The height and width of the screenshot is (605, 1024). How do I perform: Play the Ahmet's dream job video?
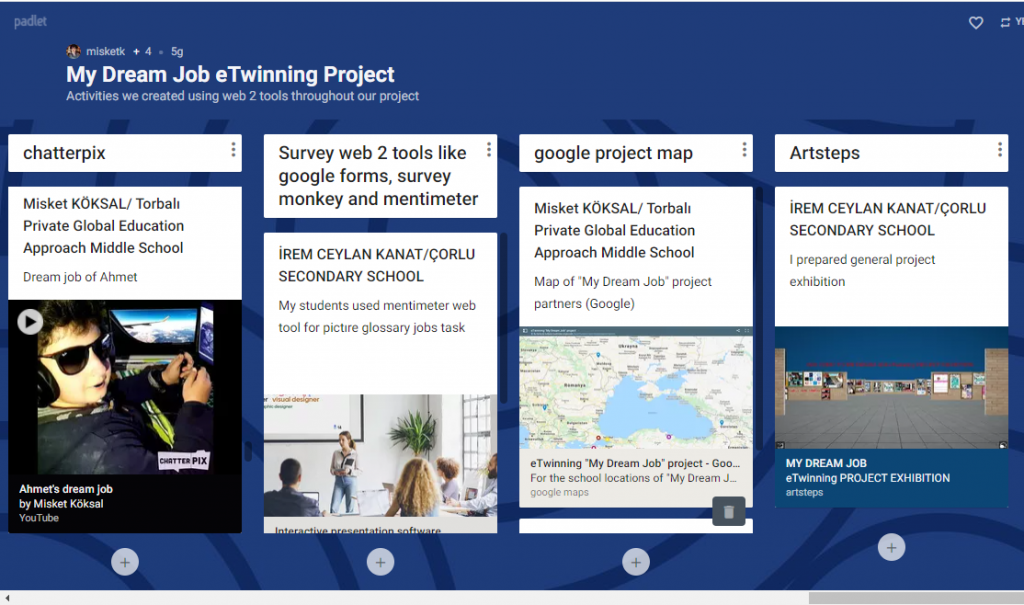[x=30, y=321]
